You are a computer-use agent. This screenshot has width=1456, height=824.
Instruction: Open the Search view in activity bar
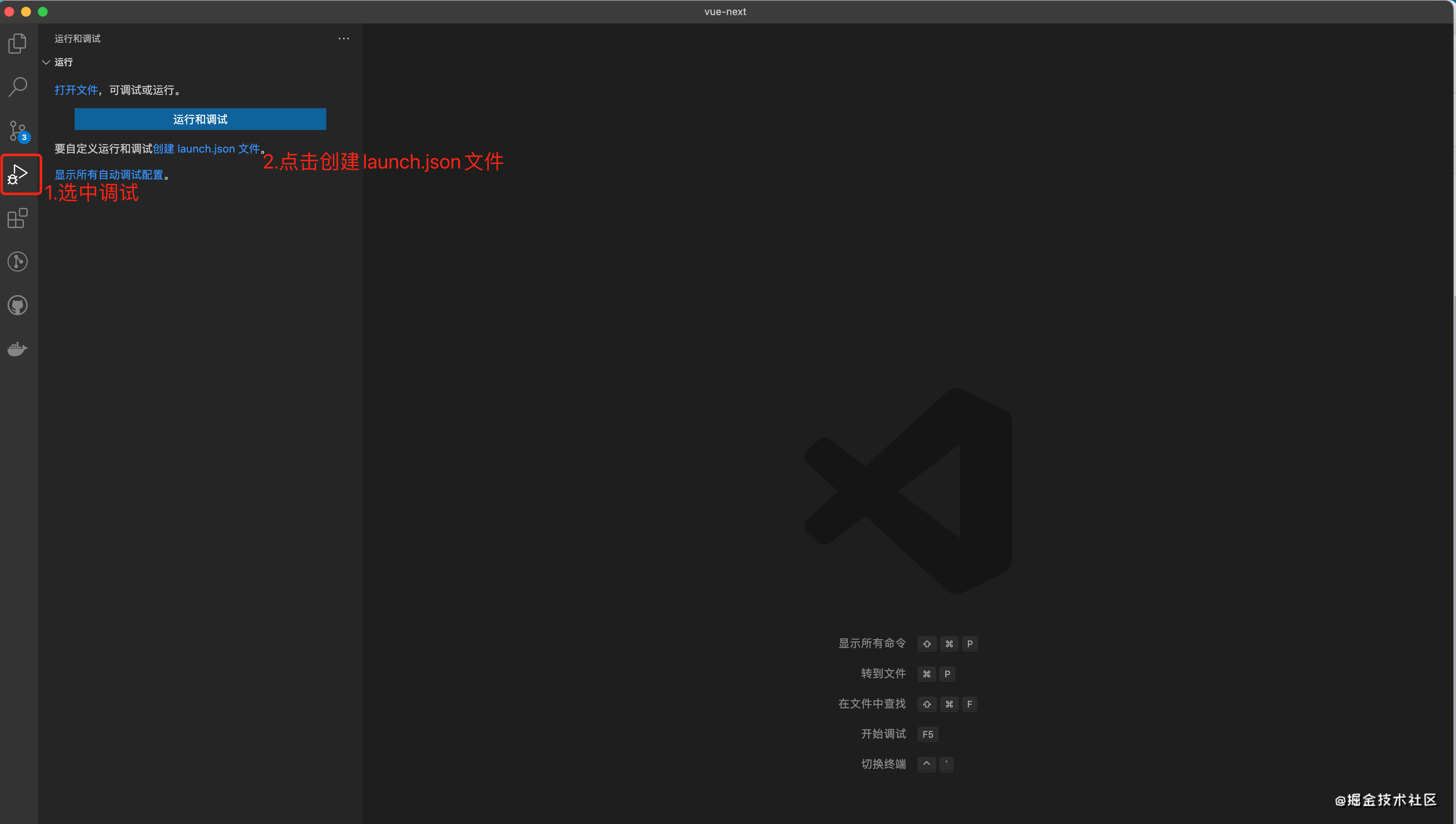[x=18, y=87]
